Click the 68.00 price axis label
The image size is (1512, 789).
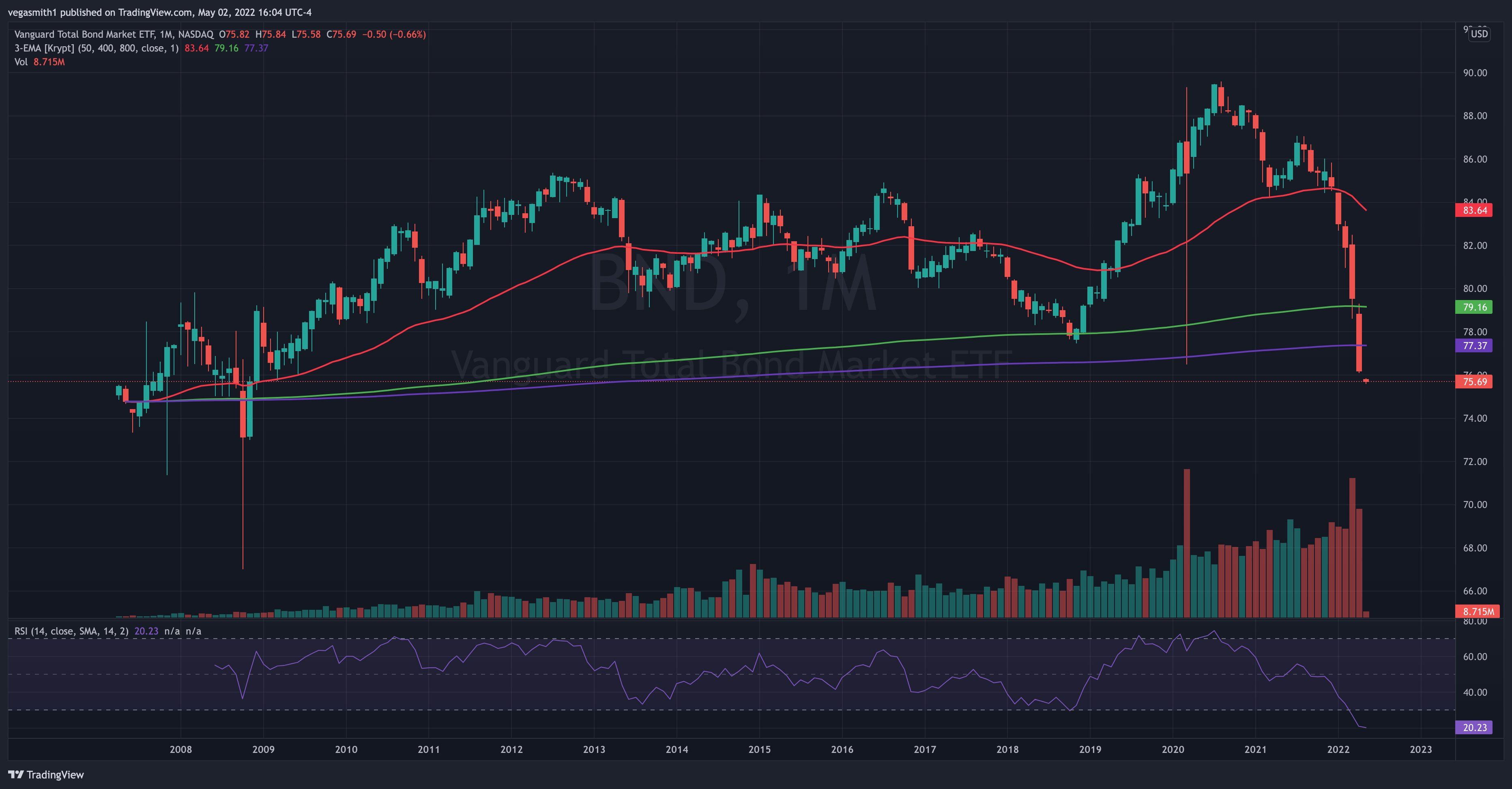pyautogui.click(x=1475, y=548)
